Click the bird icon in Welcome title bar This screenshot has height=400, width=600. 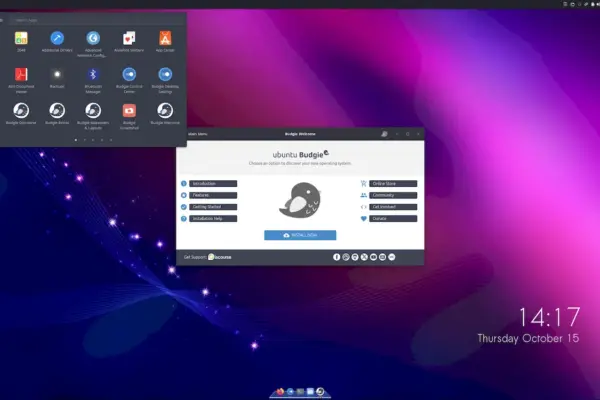(x=384, y=134)
